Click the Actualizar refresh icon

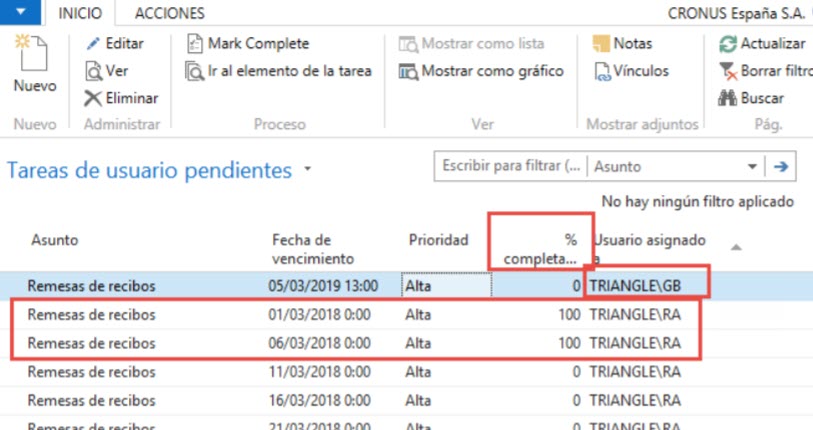tap(728, 44)
